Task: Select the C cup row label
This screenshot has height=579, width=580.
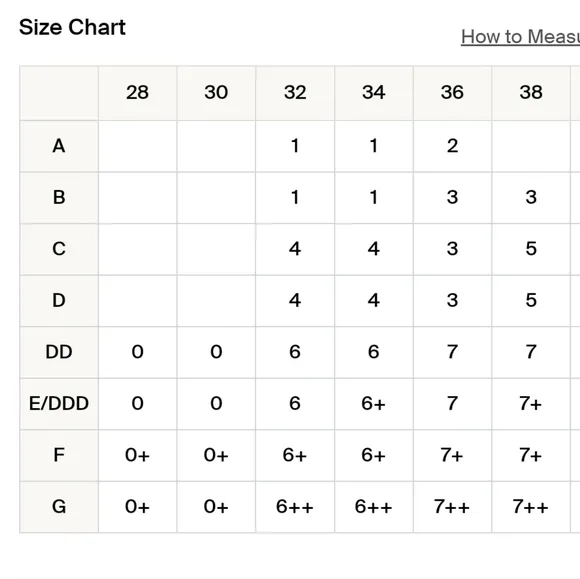Action: pos(59,249)
